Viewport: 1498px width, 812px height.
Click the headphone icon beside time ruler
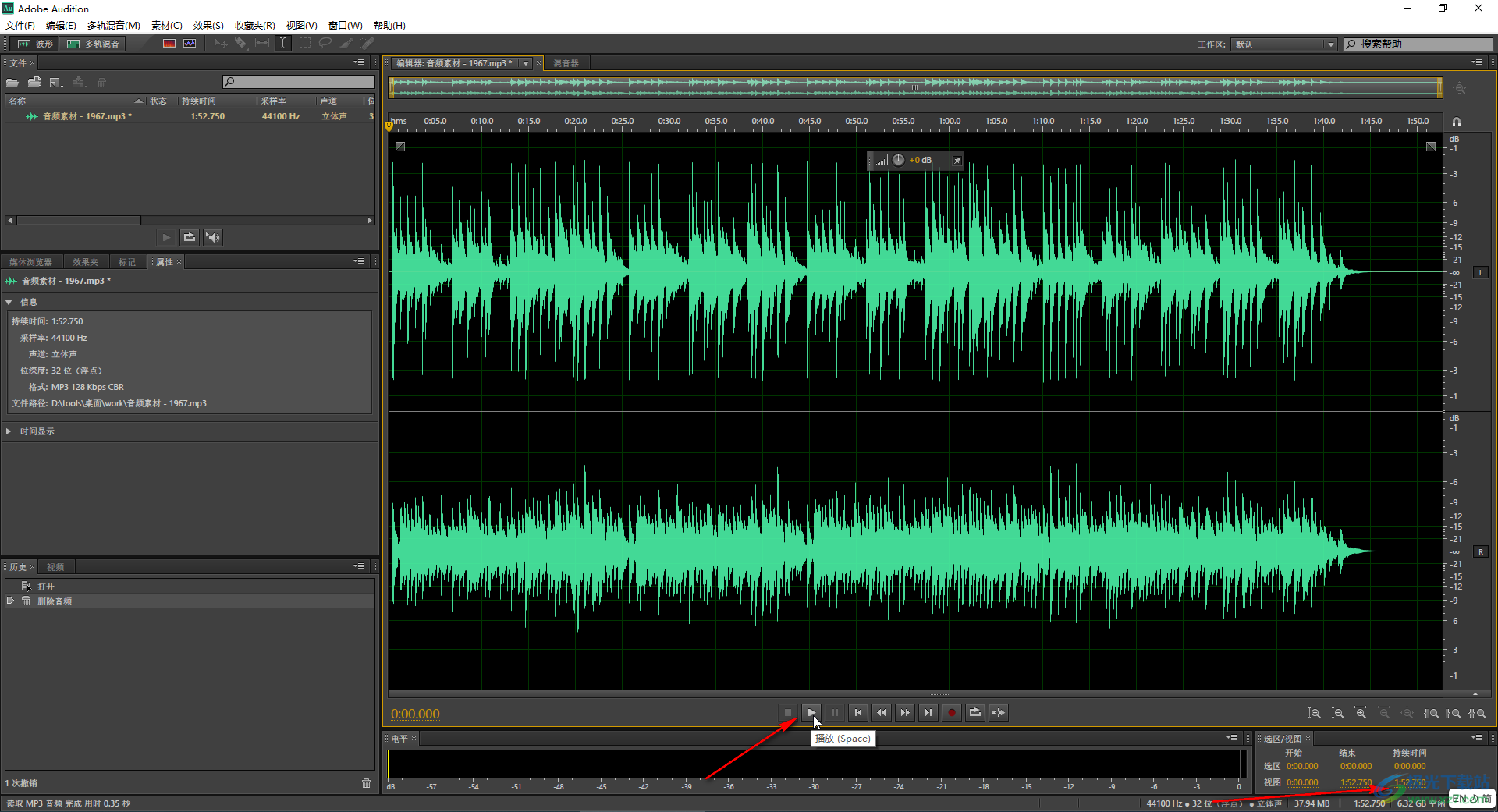click(1457, 122)
